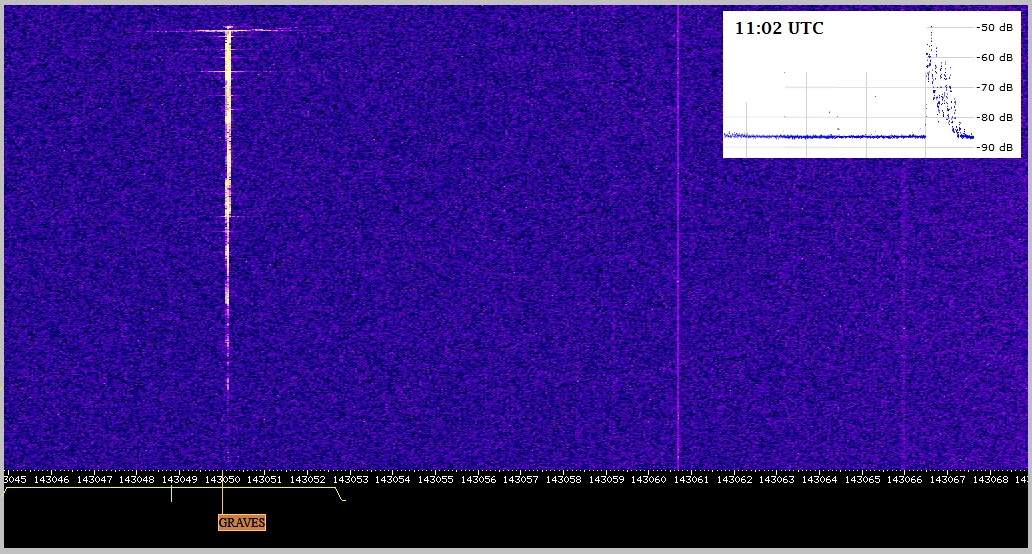1032x554 pixels.
Task: Click the 143051 frequency tick label
Action: (x=265, y=480)
